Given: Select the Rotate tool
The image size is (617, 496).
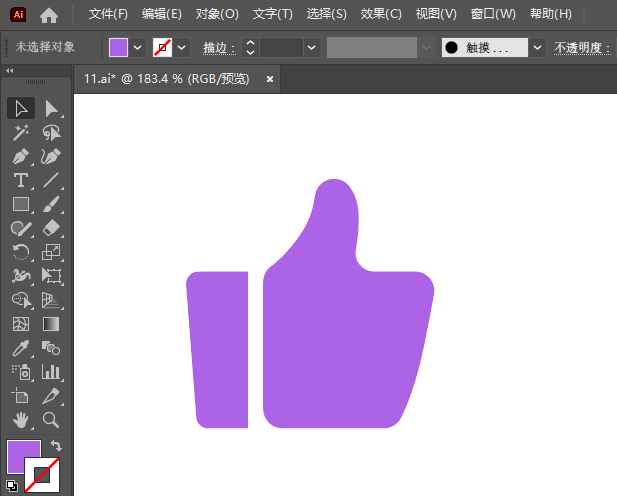Looking at the screenshot, I should click(x=21, y=252).
